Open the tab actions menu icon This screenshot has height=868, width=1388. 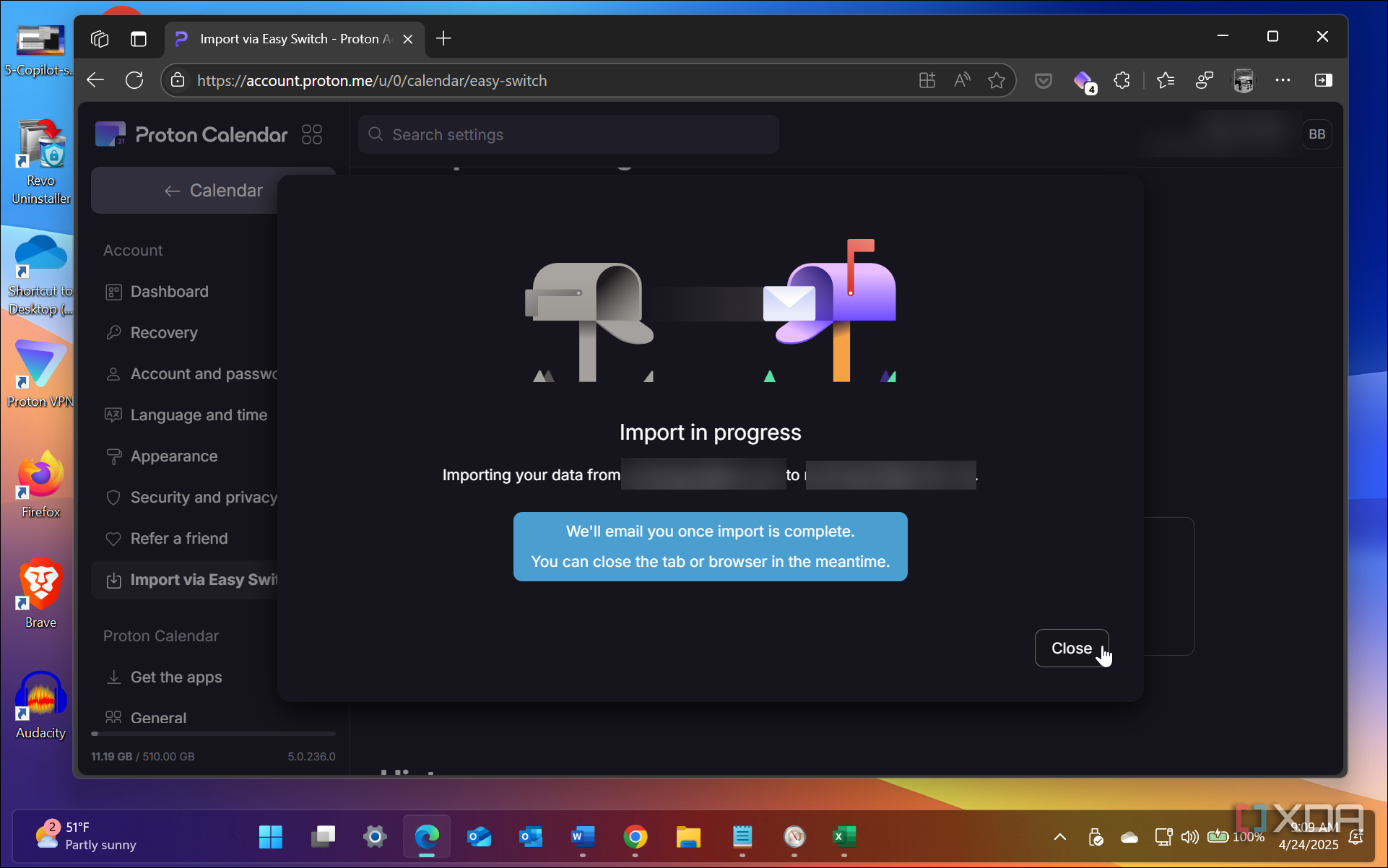pos(138,38)
